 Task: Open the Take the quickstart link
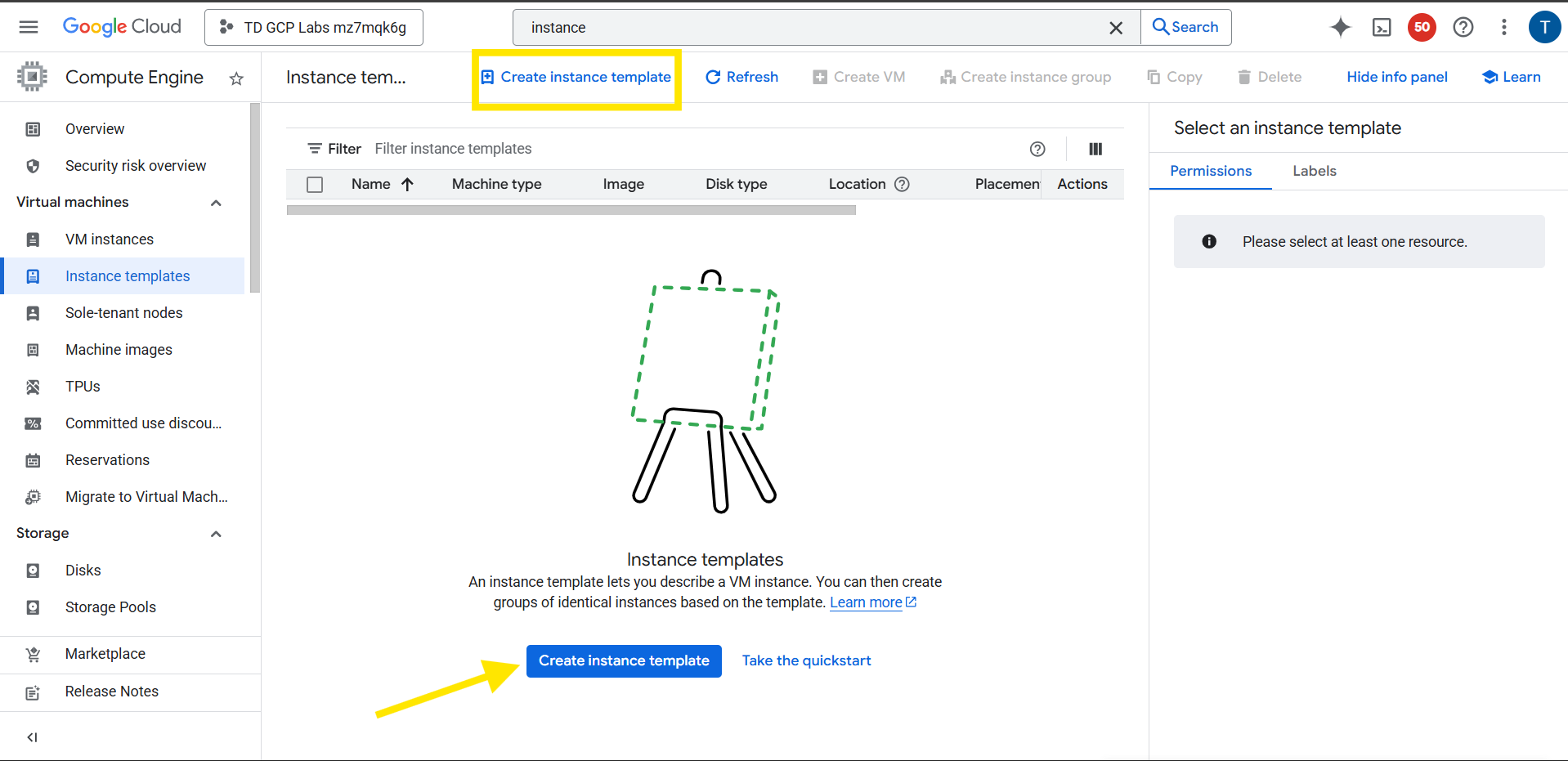click(806, 660)
